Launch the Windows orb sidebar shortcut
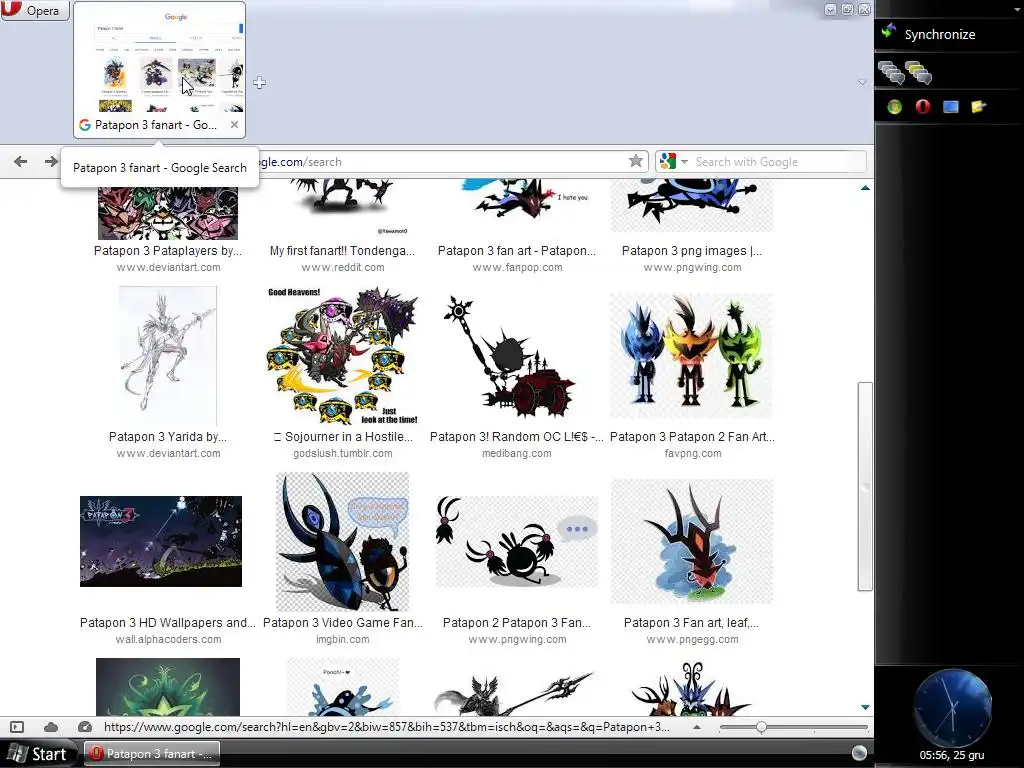1024x768 pixels. (895, 106)
